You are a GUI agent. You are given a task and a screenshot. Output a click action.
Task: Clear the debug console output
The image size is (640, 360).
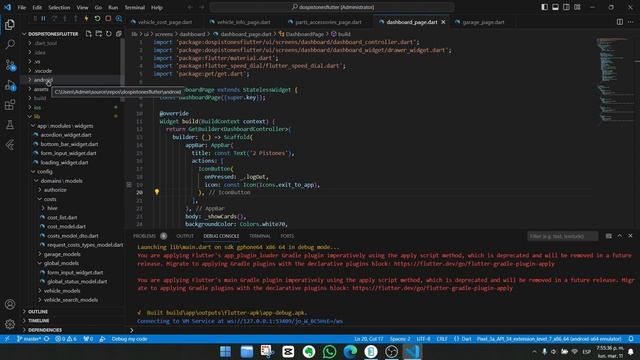coord(609,236)
